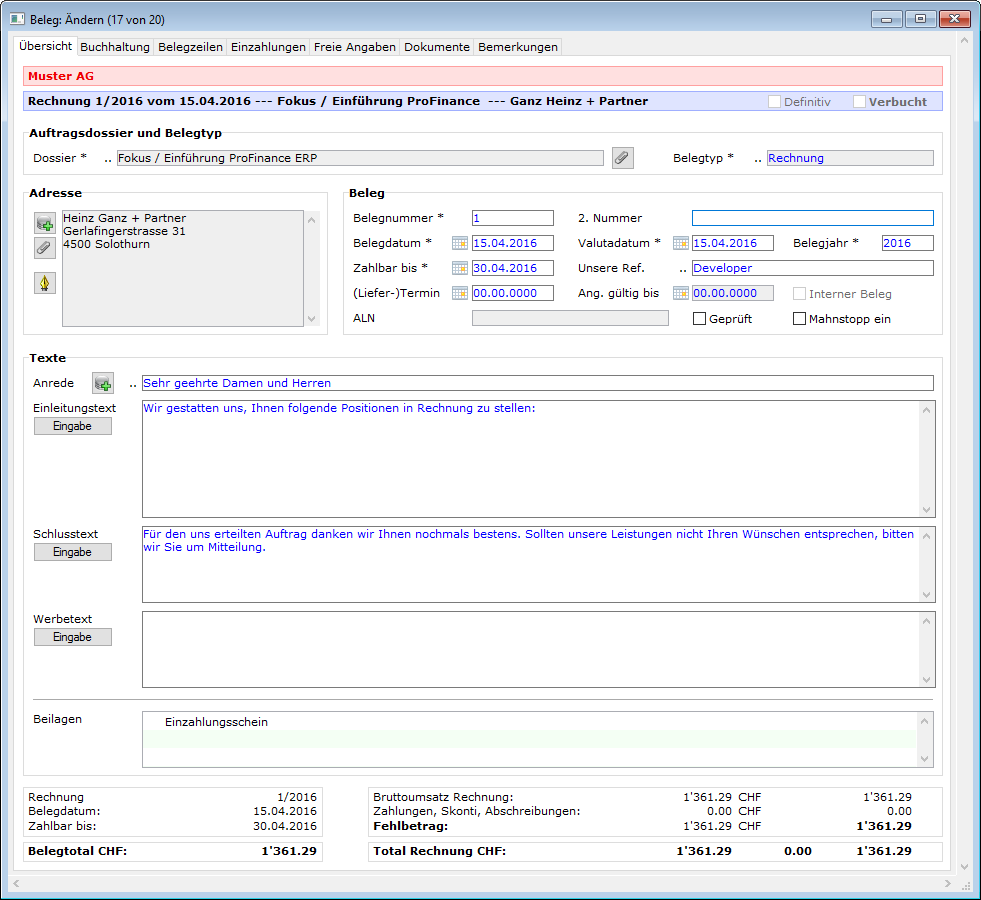Open the calendar picker for Zahlbar bis
The height and width of the screenshot is (900, 981).
pyautogui.click(x=460, y=268)
